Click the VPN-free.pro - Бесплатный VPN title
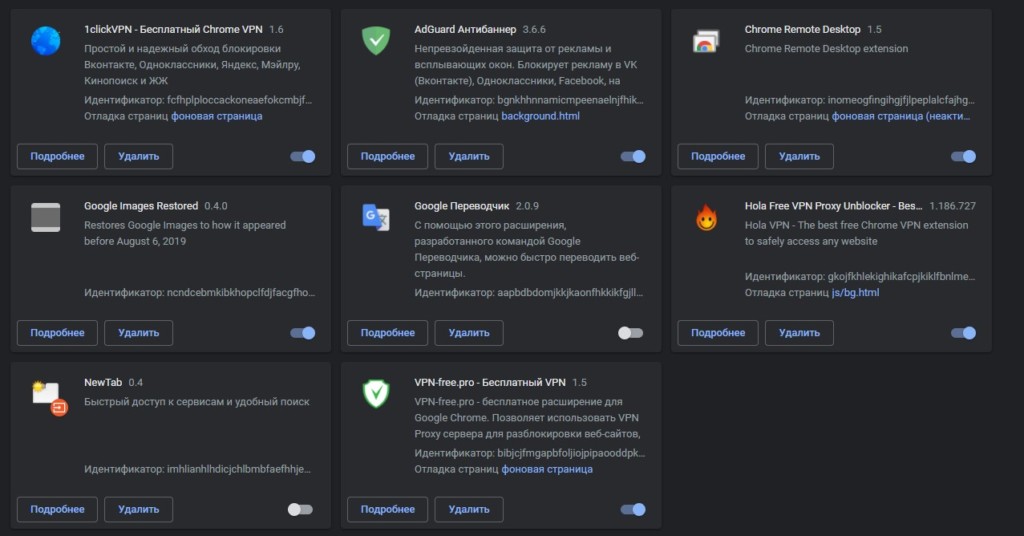Image resolution: width=1024 pixels, height=536 pixels. 490,383
